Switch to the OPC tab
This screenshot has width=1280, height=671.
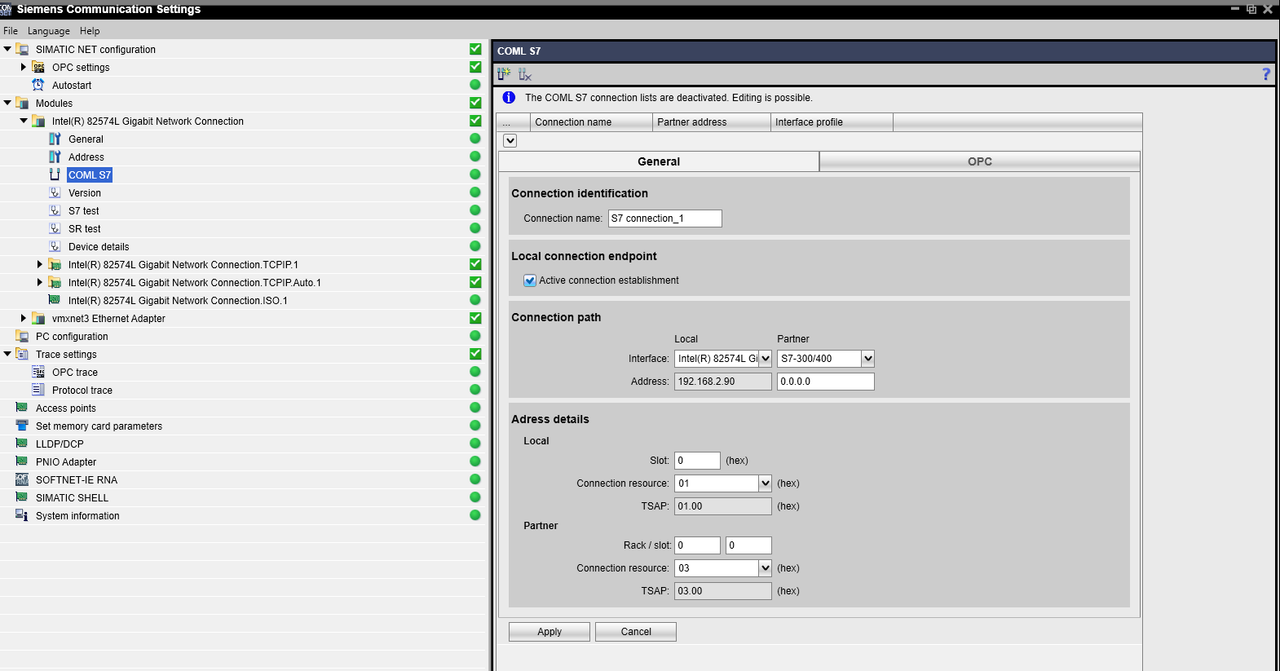pos(980,161)
